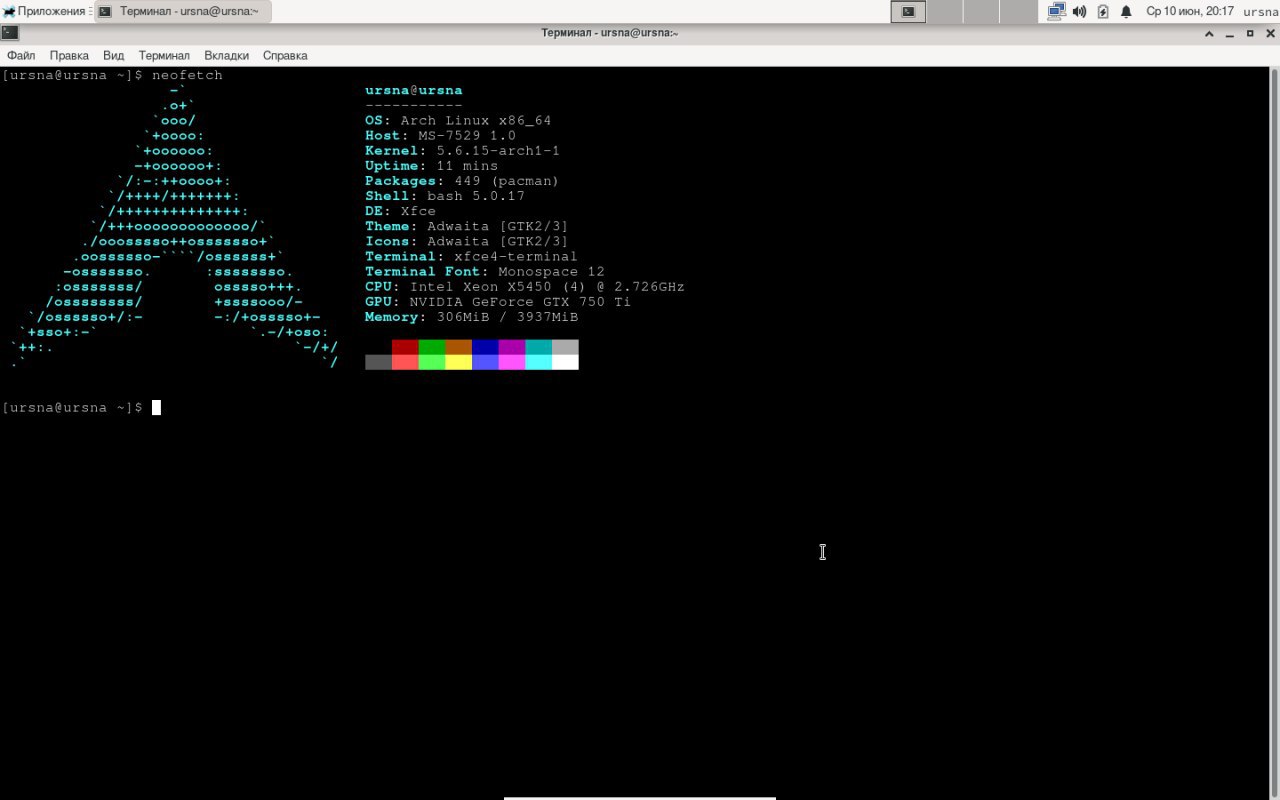Click the red color block in top row
The image size is (1280, 800).
click(405, 347)
